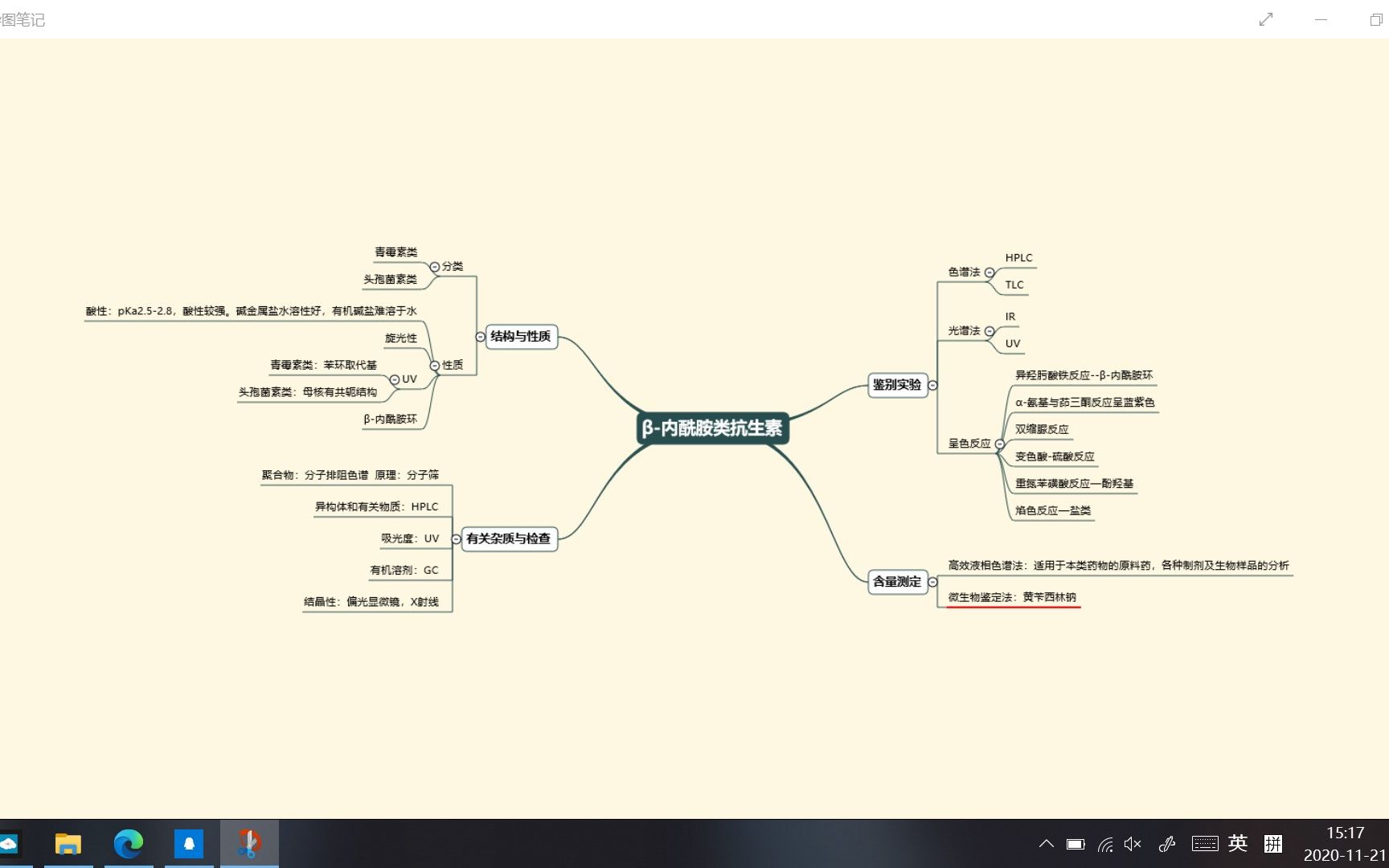Open the blue bell app on taskbar
This screenshot has height=868, width=1389.
click(189, 844)
